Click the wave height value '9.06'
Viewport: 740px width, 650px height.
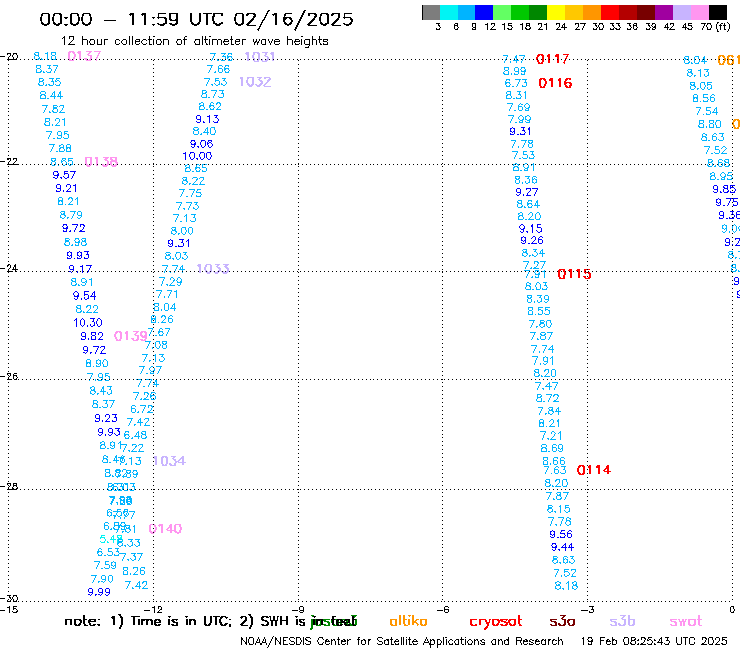[202, 144]
